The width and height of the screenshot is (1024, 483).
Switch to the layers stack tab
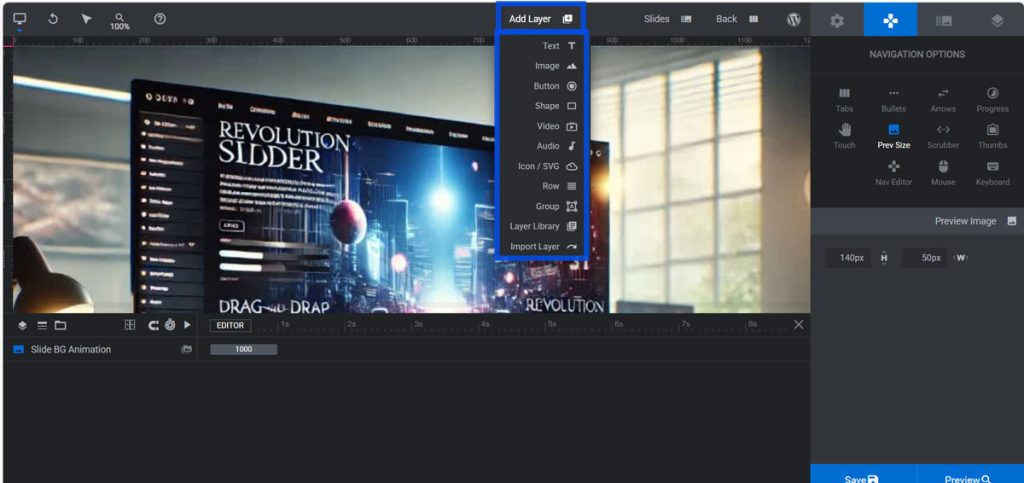click(997, 20)
